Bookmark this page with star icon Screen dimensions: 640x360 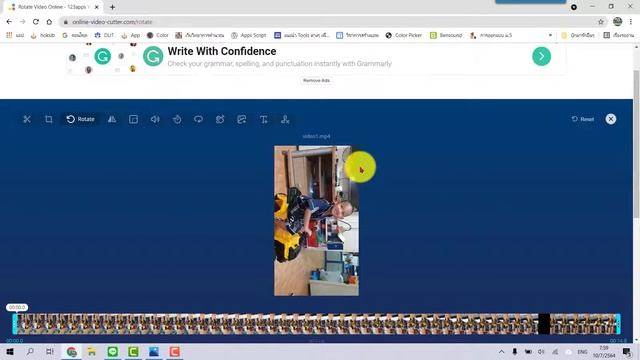pos(600,22)
